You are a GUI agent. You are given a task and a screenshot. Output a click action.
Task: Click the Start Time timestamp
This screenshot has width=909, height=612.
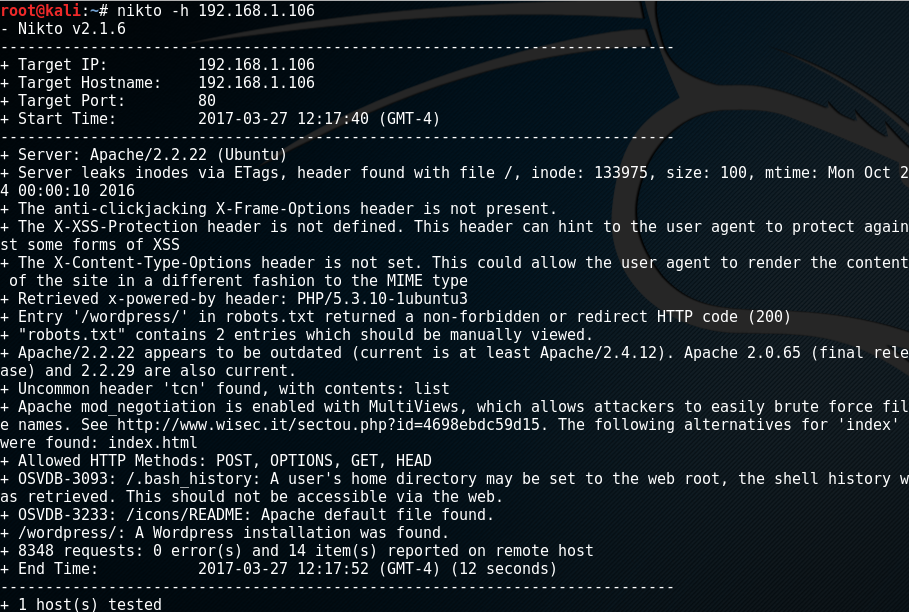[319, 119]
